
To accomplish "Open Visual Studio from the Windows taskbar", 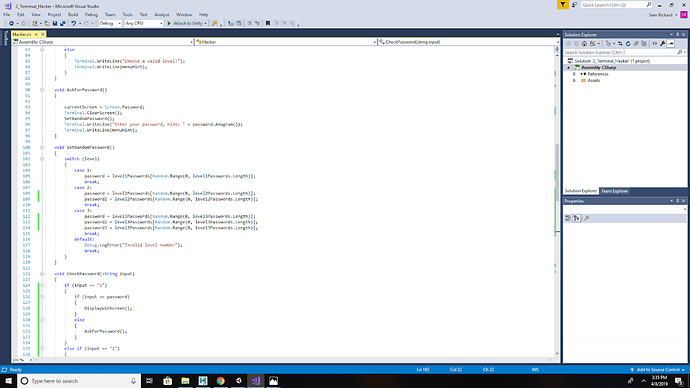I will pyautogui.click(x=256, y=381).
